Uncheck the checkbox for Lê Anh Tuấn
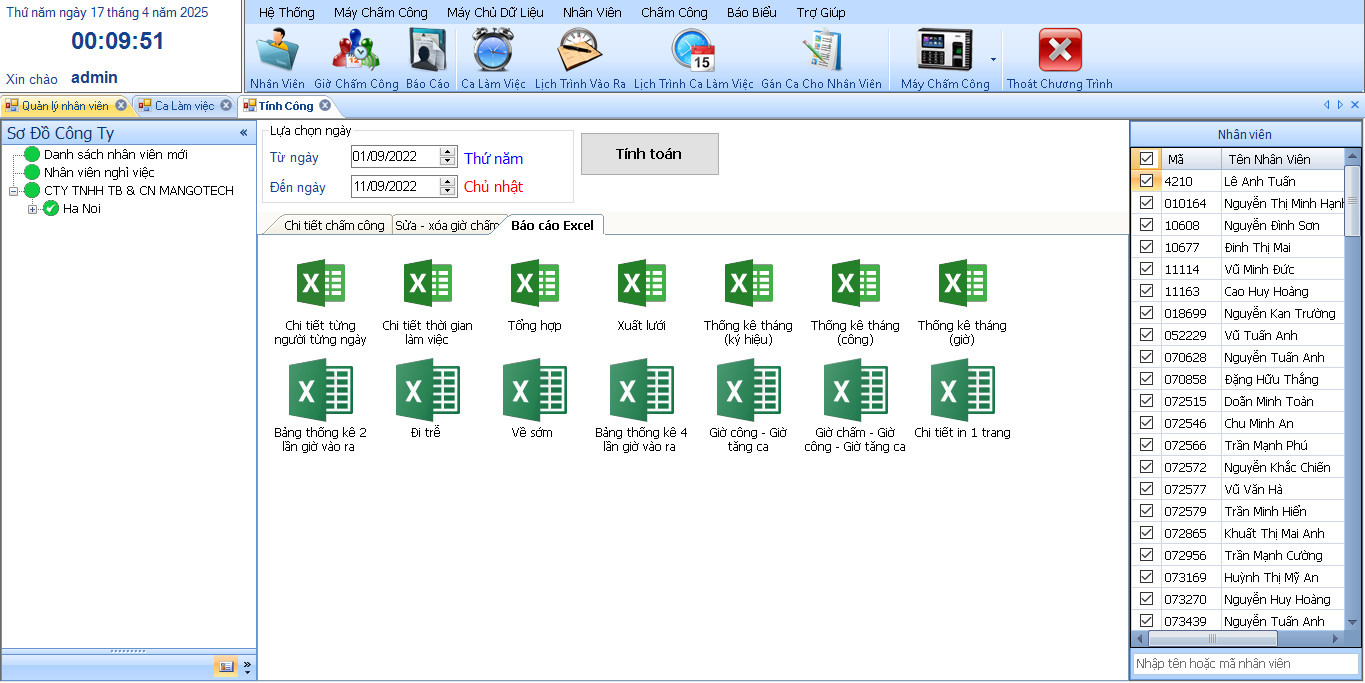The width and height of the screenshot is (1365, 683). (1146, 181)
